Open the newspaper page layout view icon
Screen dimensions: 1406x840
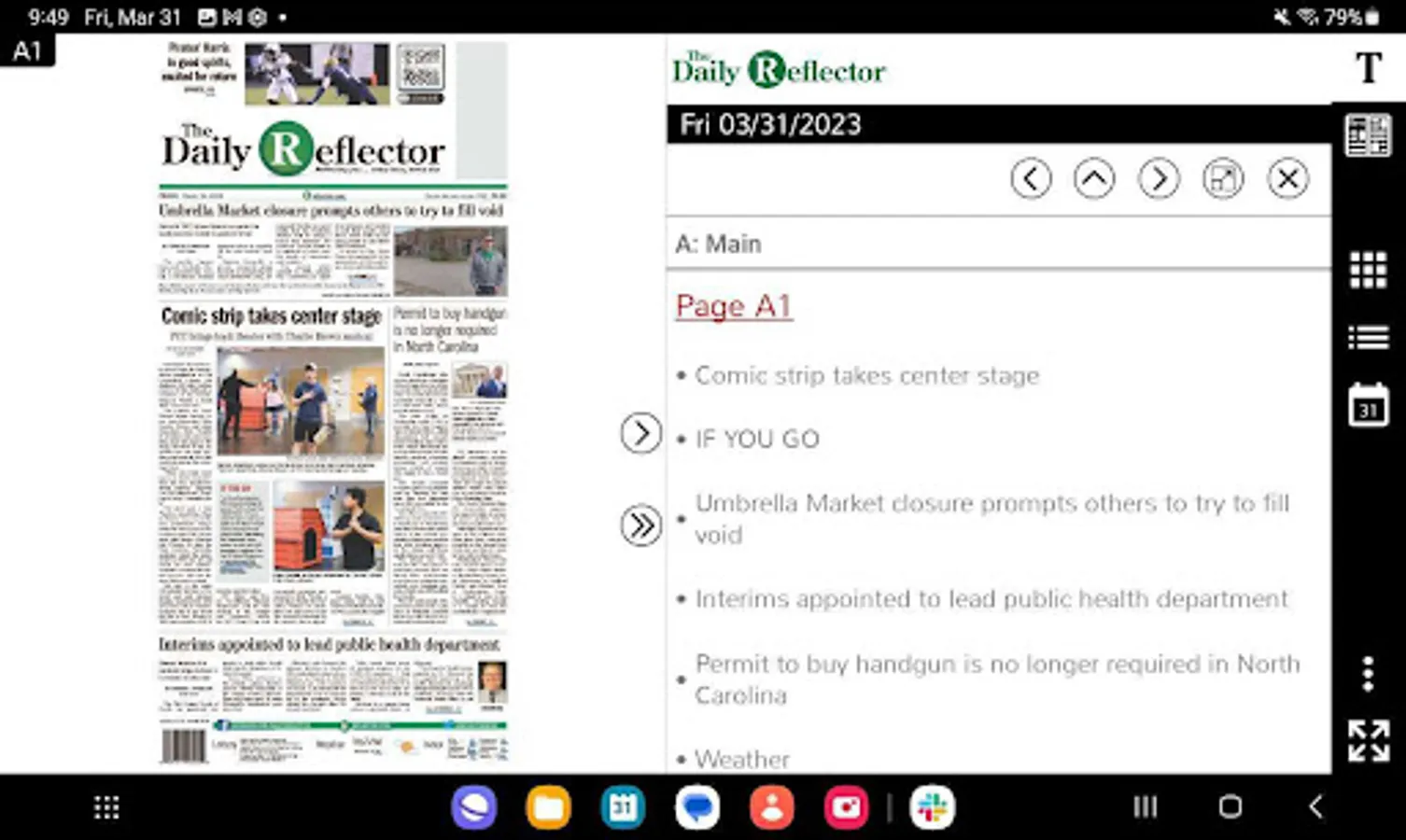(1368, 135)
